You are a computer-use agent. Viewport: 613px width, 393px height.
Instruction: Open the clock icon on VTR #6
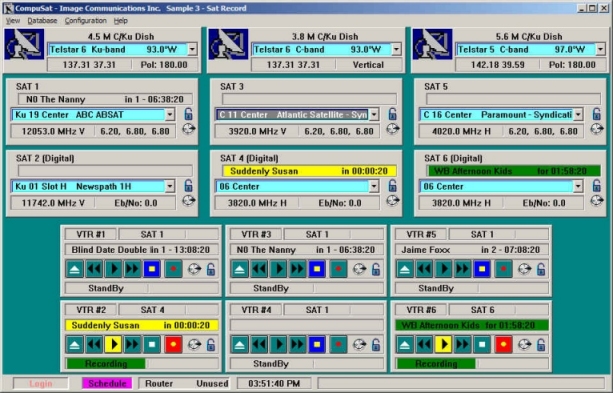(x=524, y=345)
